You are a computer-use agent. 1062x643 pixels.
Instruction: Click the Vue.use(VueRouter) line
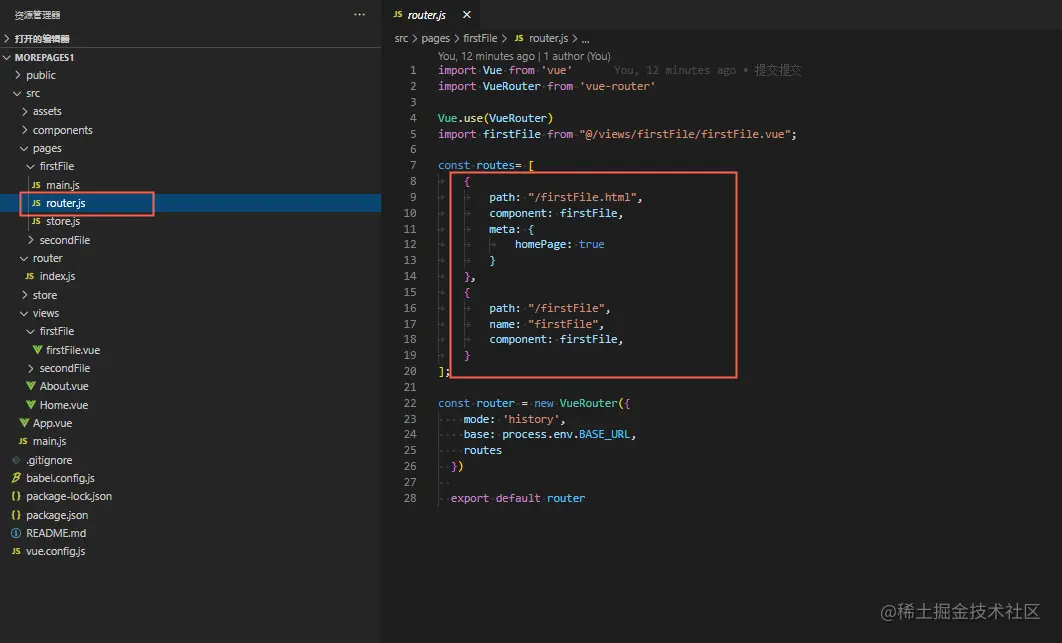point(495,119)
